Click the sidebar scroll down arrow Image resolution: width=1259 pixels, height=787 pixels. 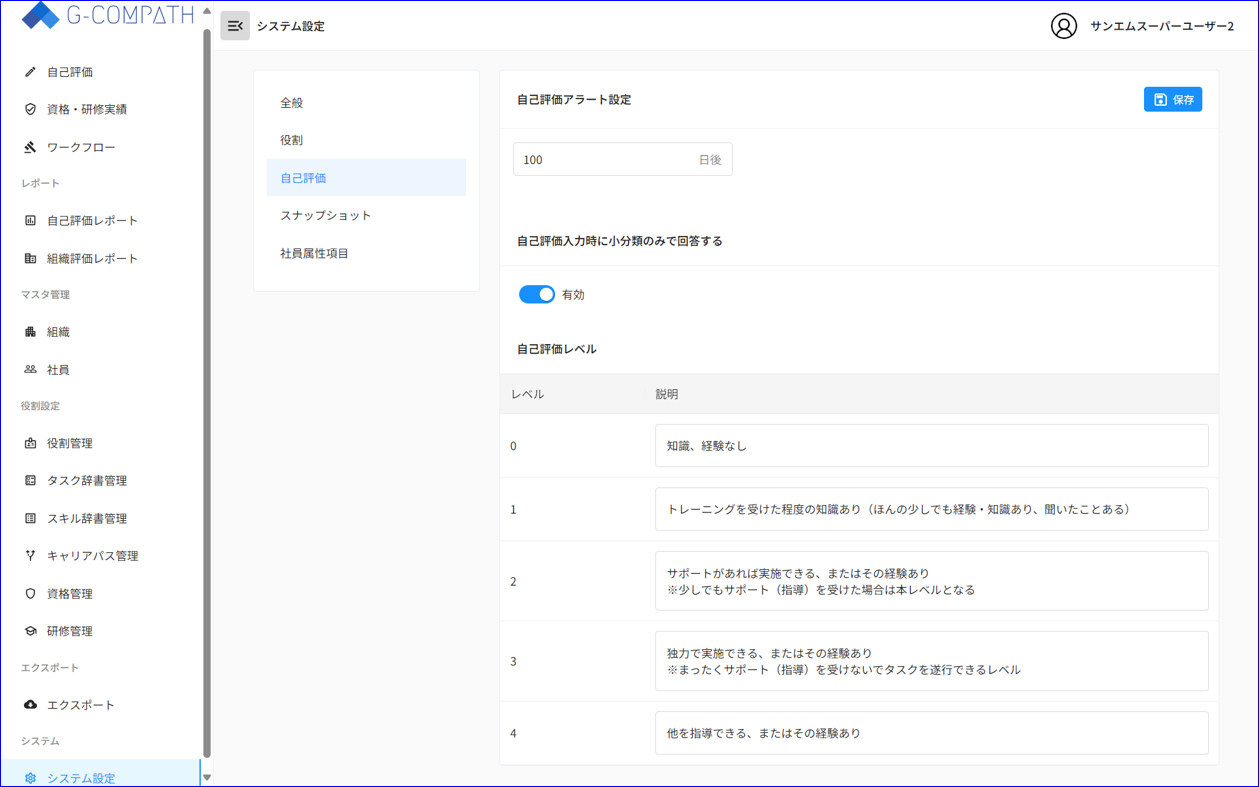pos(207,777)
